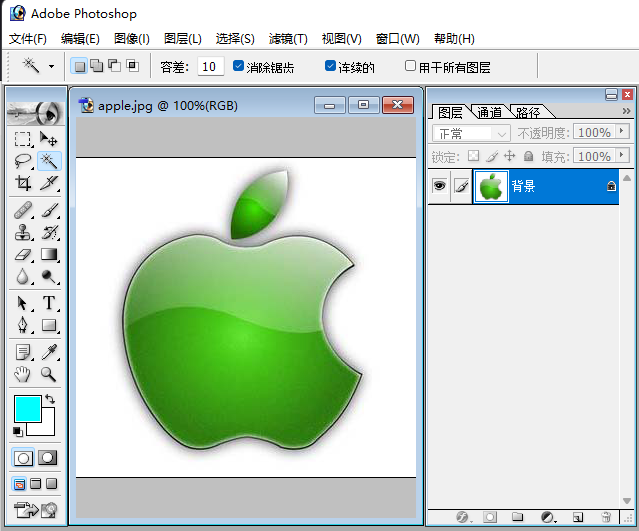The width and height of the screenshot is (639, 531).
Task: Open the 编辑(E) menu
Action: coord(80,39)
